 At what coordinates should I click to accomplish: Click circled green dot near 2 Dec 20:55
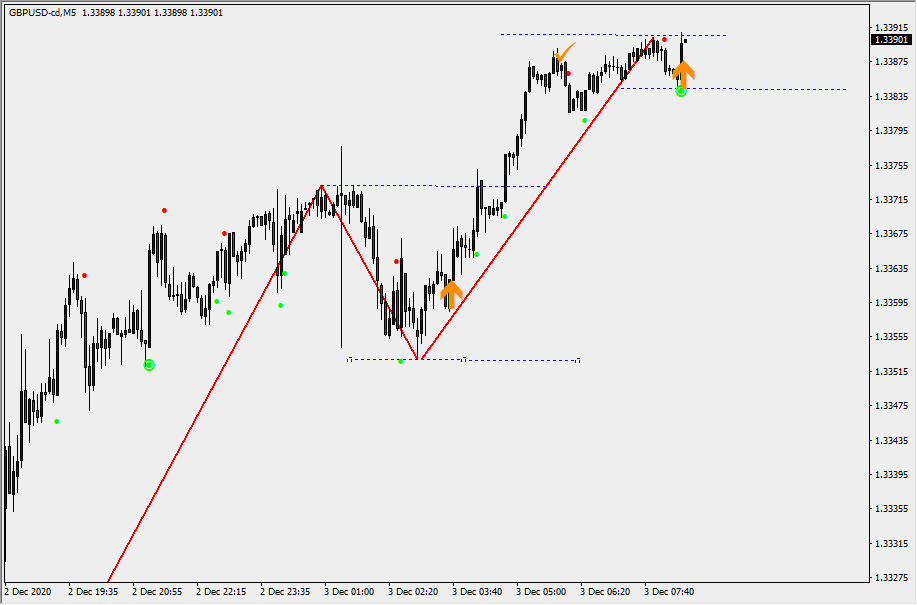[149, 365]
